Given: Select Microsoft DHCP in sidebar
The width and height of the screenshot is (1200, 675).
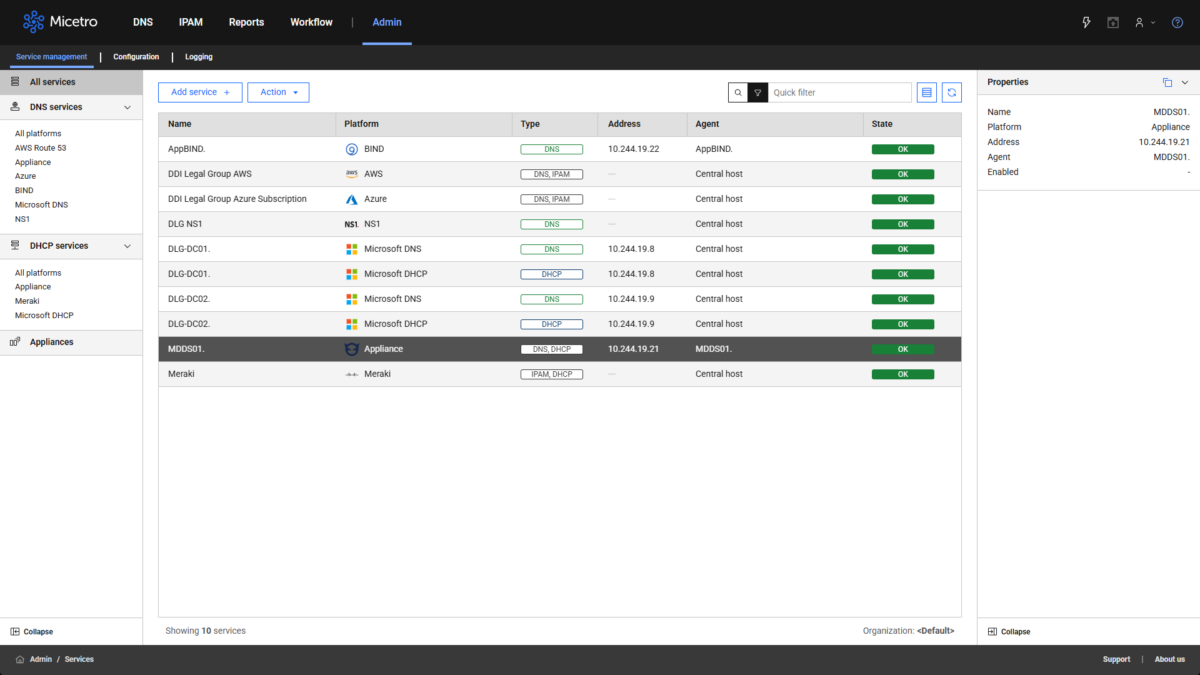Looking at the screenshot, I should 44,315.
